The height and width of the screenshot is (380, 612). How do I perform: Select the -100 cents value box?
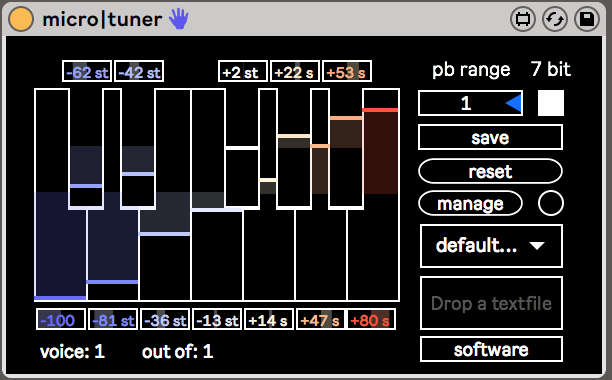[x=61, y=320]
